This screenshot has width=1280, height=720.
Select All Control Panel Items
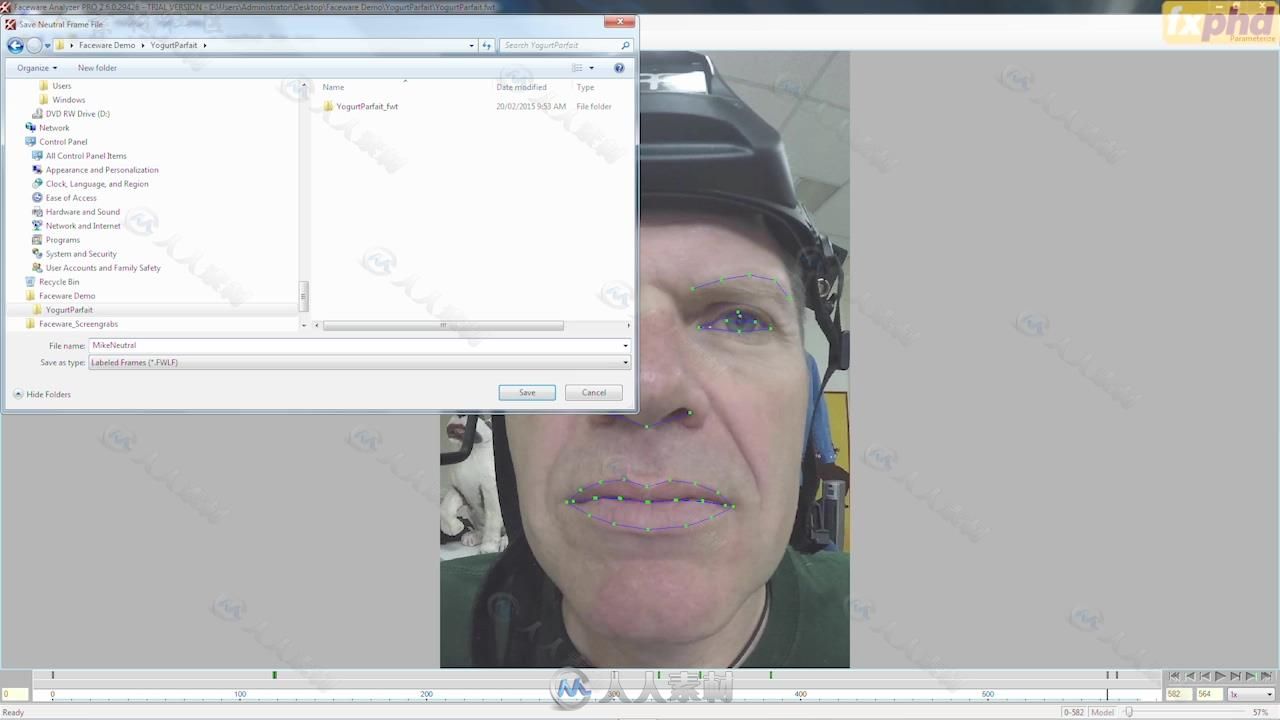point(86,156)
